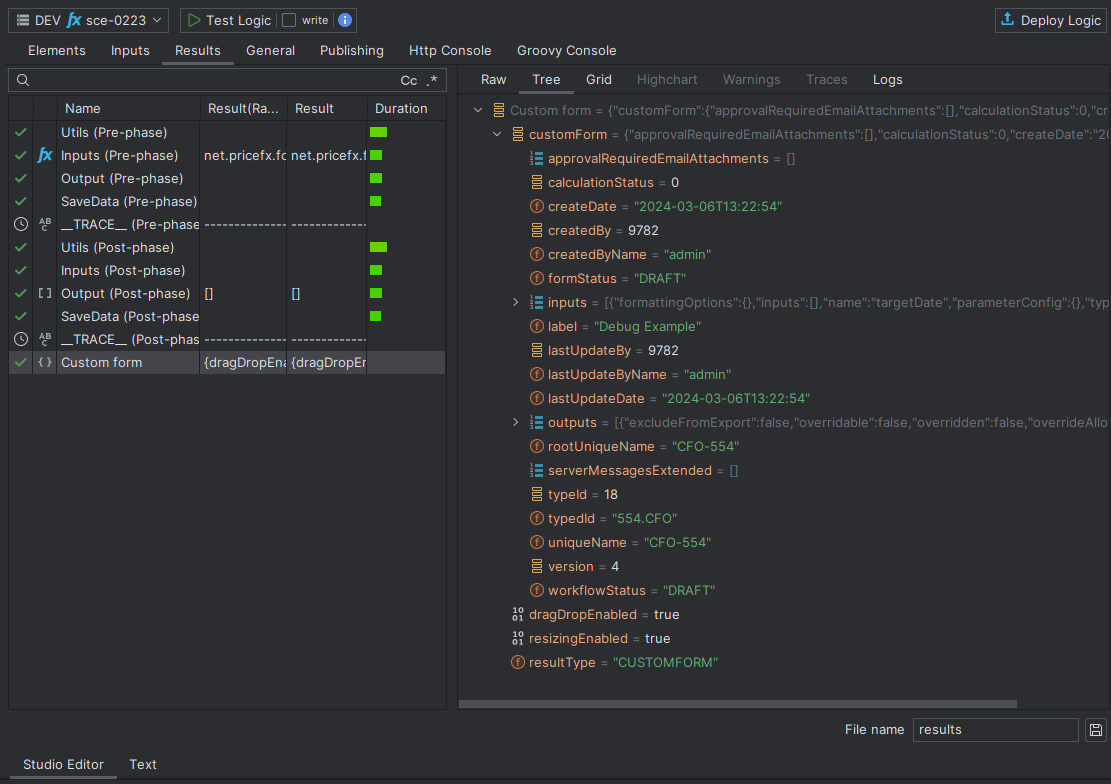Screen dimensions: 1111x784
Task: Click the braces icon of Custom form row
Action: (x=45, y=362)
